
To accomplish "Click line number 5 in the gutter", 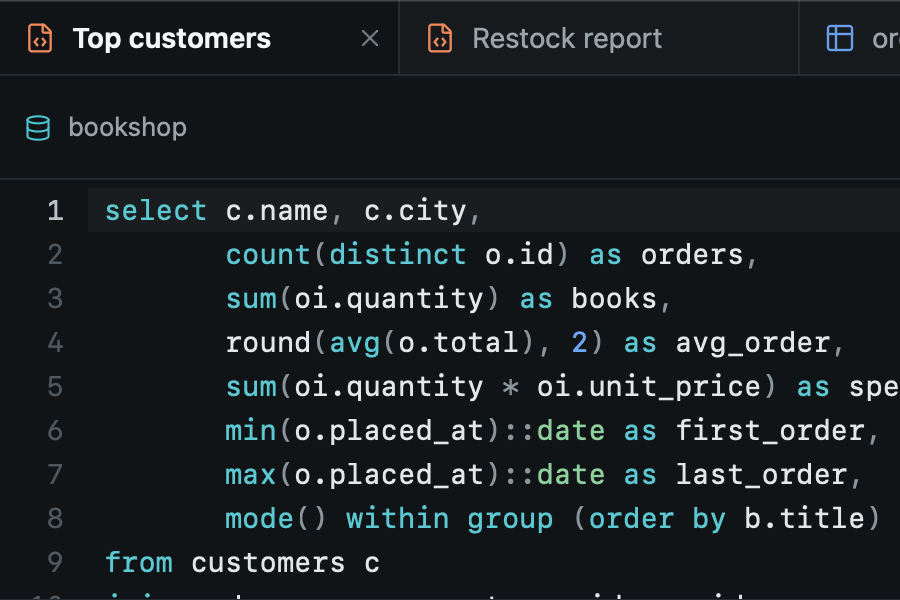I will click(55, 386).
